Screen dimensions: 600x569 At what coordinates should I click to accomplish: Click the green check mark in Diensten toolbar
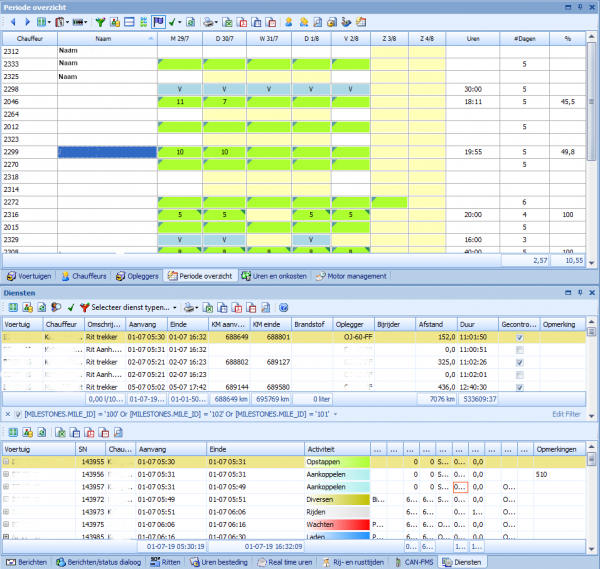pyautogui.click(x=71, y=307)
